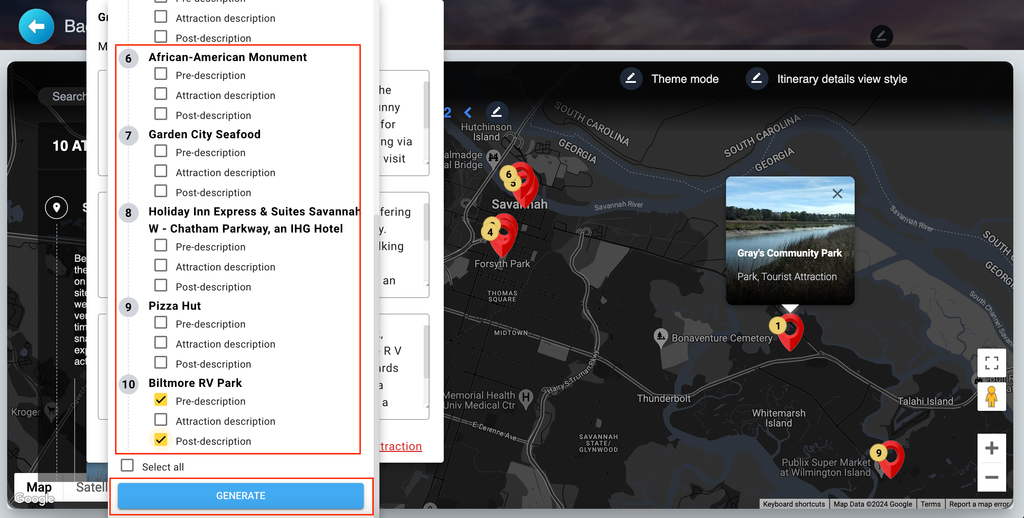Check Attraction description for Garden City Seafood

pos(161,171)
